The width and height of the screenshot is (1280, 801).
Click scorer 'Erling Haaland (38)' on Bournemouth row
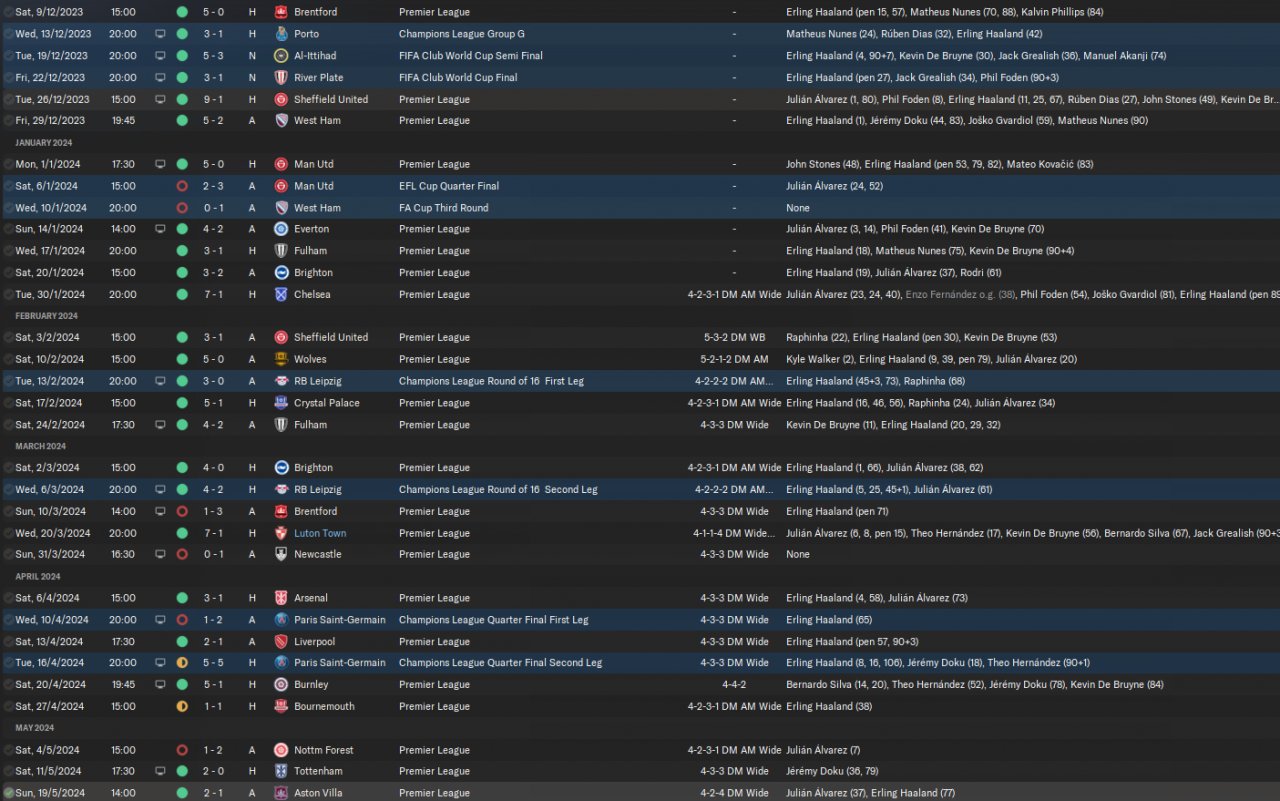click(x=829, y=706)
